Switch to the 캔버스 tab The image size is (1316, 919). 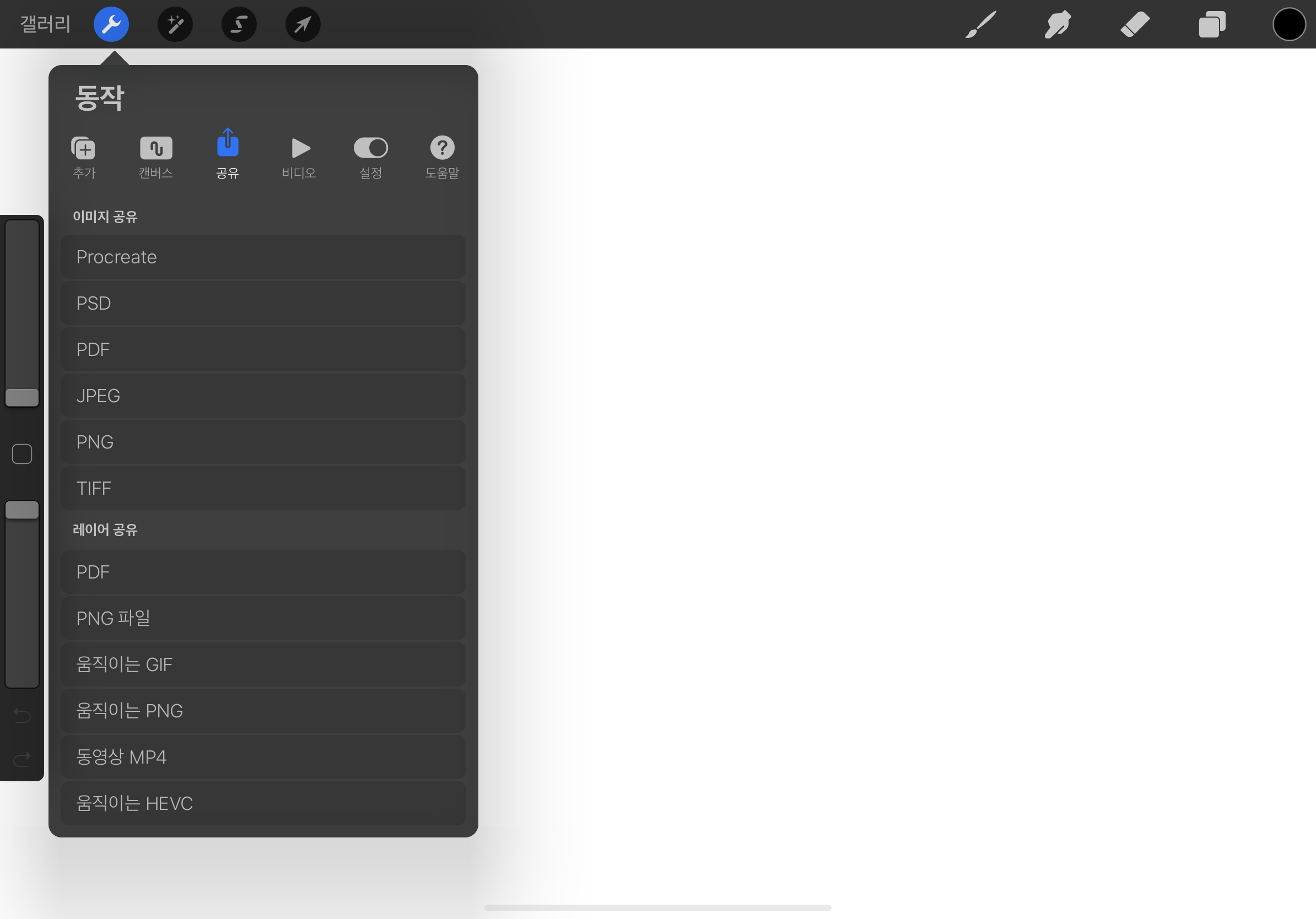click(156, 156)
